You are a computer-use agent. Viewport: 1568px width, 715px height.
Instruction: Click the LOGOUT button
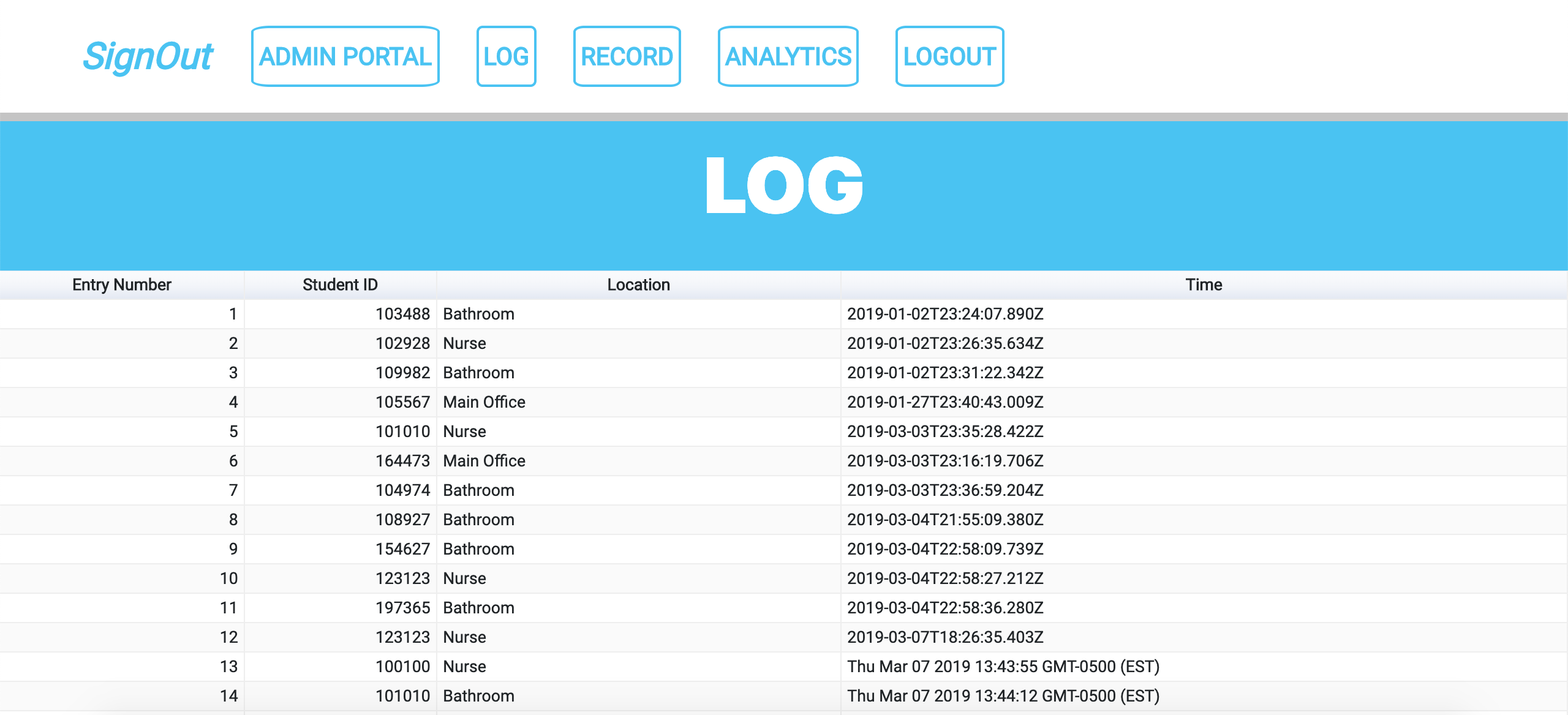[949, 56]
